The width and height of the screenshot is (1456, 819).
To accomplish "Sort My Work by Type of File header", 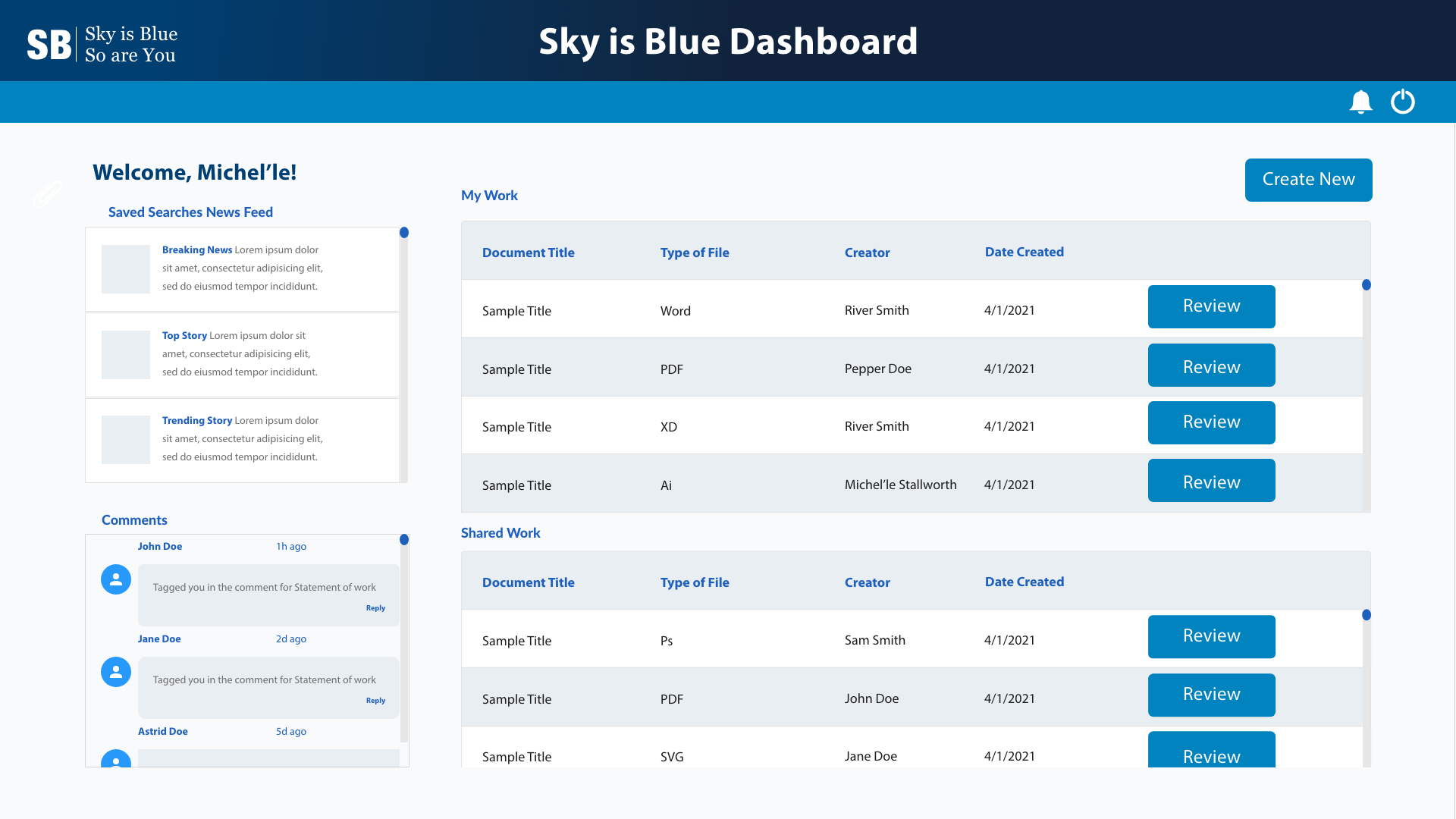I will [x=695, y=252].
